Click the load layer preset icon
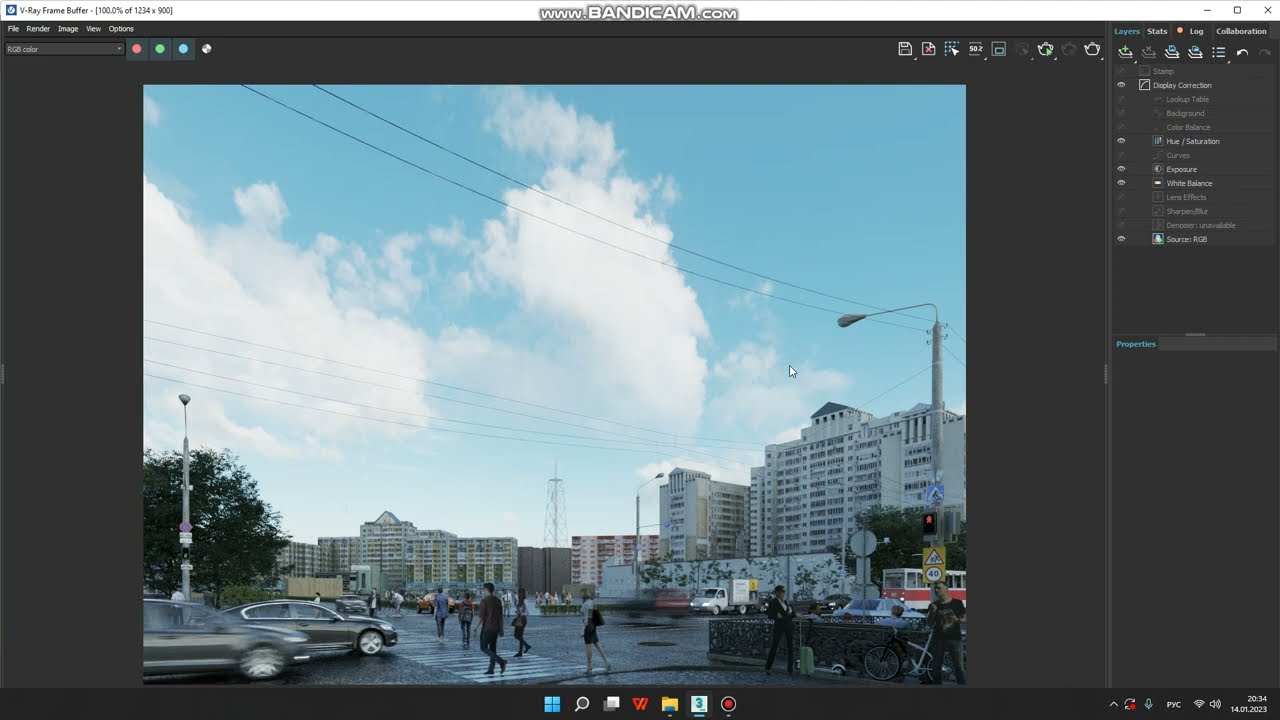 pyautogui.click(x=1195, y=52)
